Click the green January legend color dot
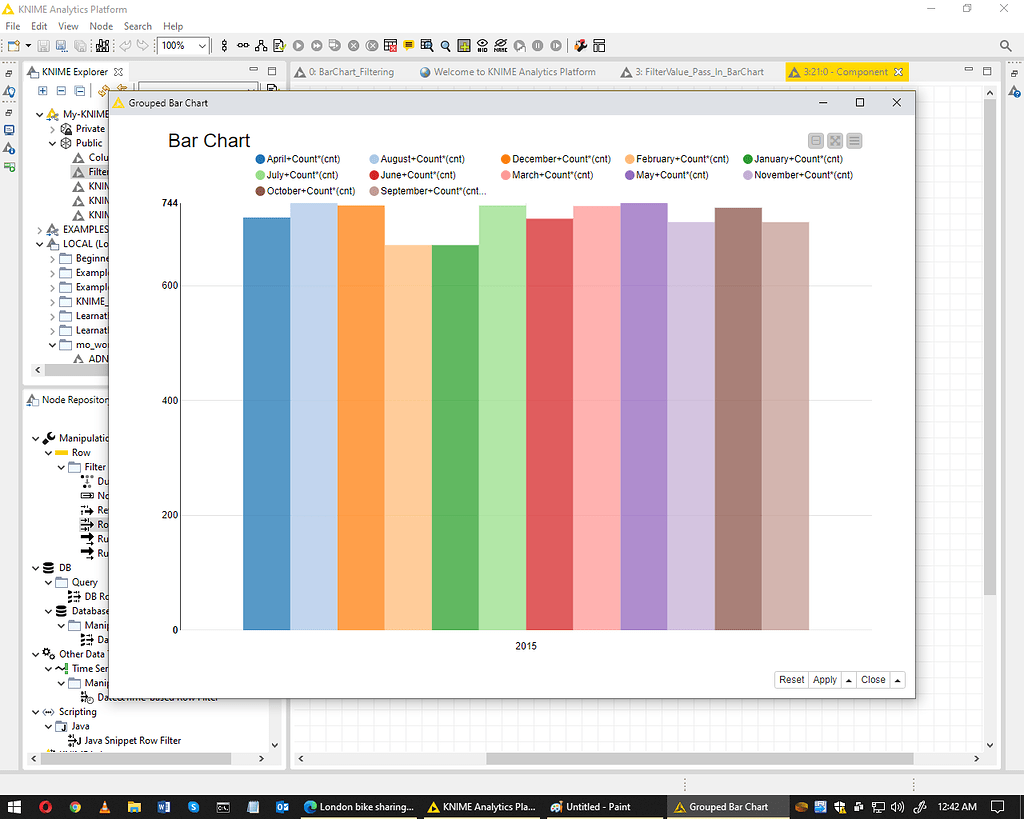 click(750, 158)
